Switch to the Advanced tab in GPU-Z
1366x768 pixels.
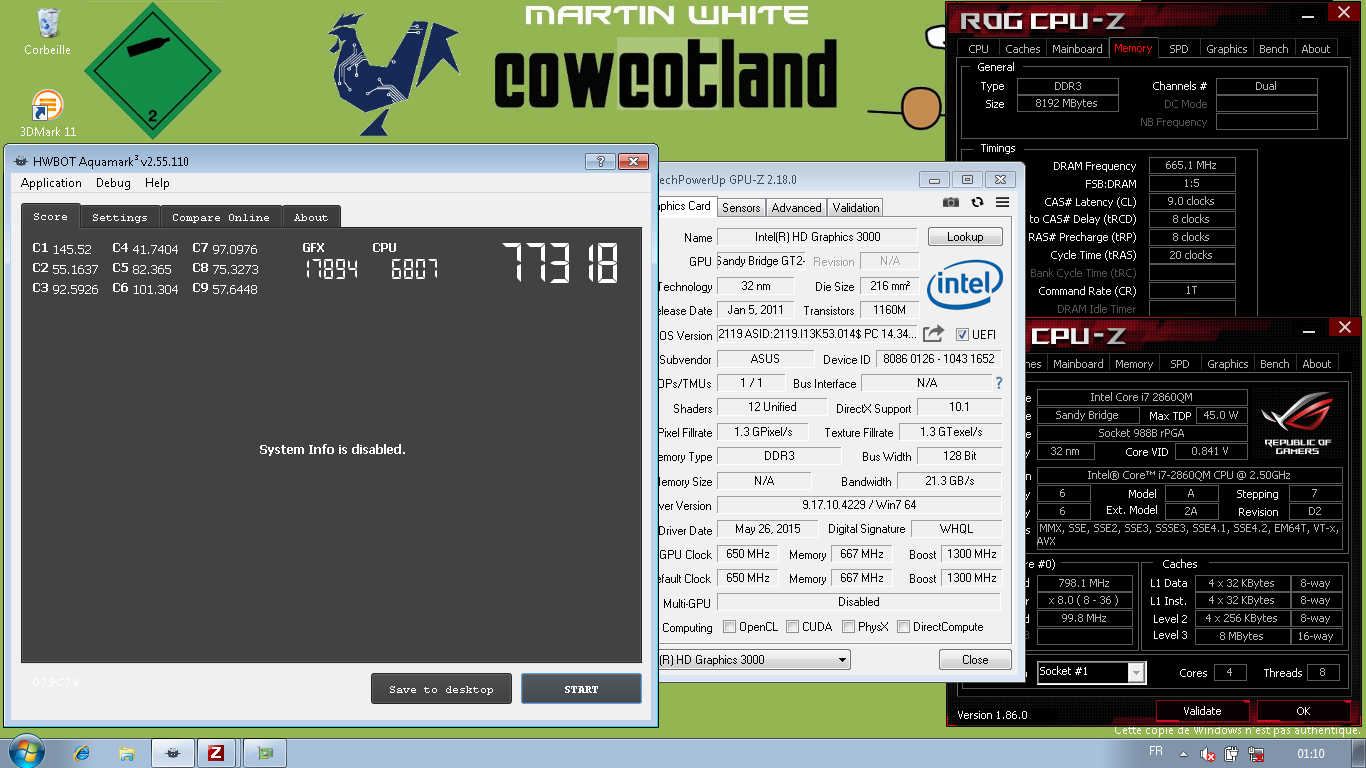(x=797, y=208)
